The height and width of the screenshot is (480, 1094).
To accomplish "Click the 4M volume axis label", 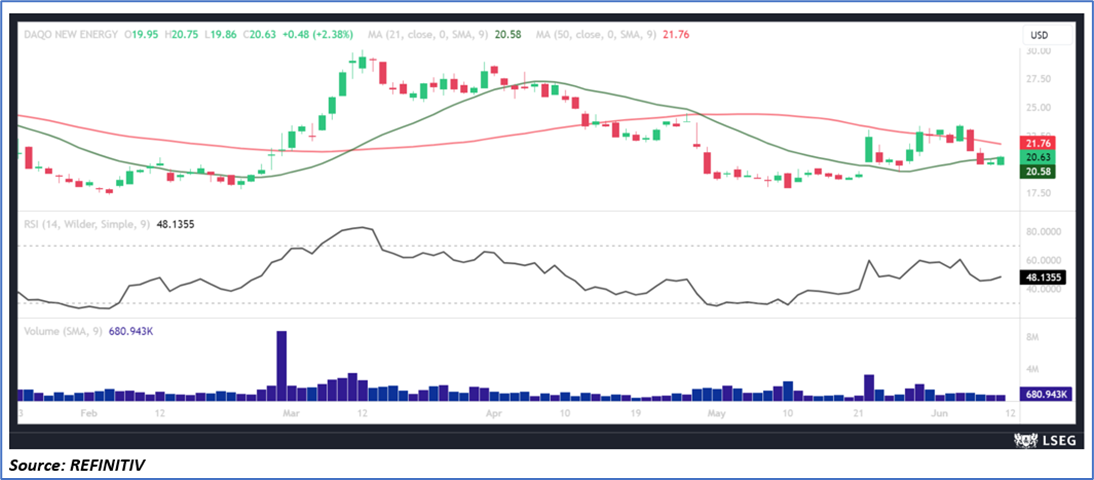I will 1033,368.
